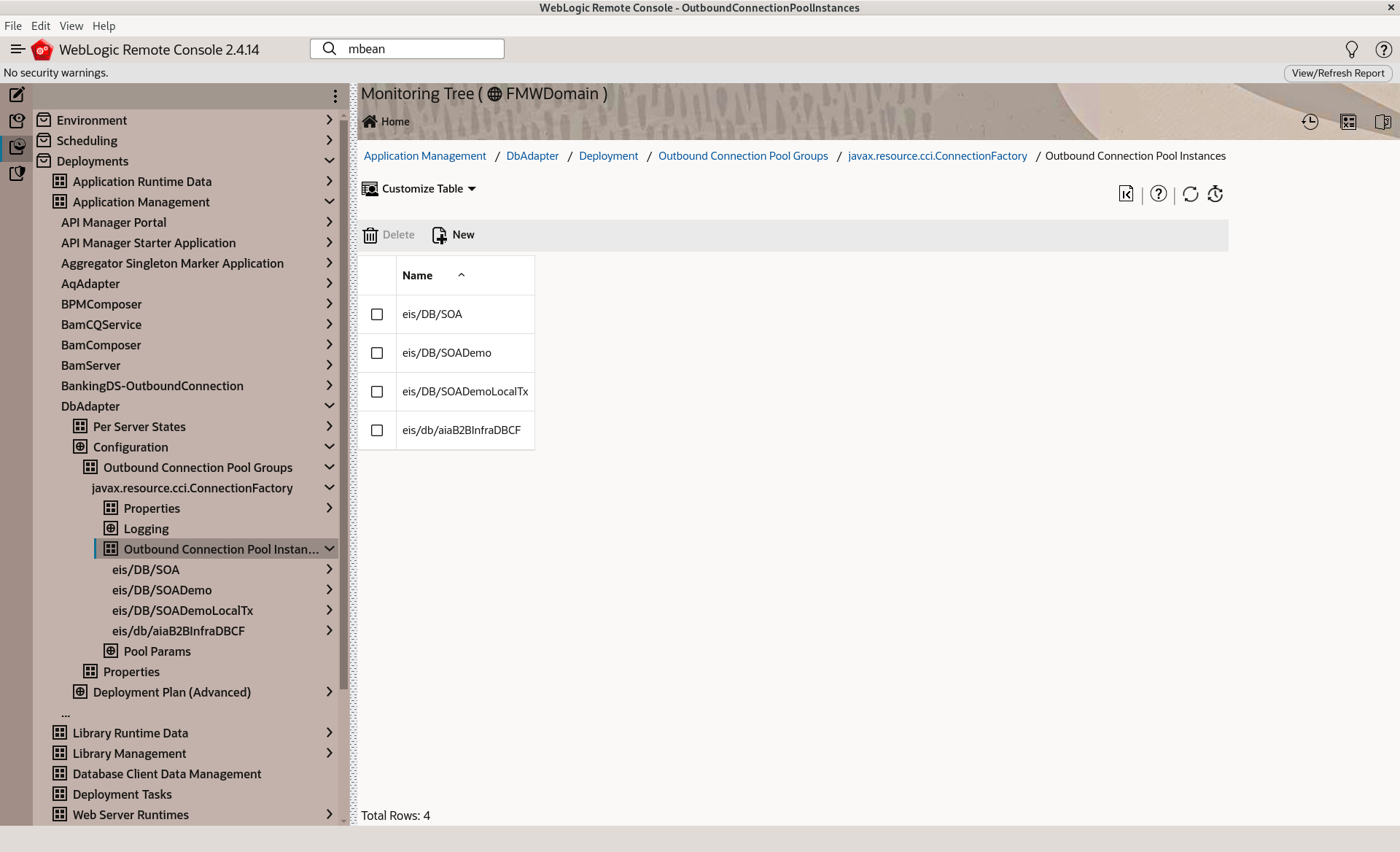This screenshot has width=1400, height=852.
Task: Click the reload table icon
Action: pos(1190,194)
